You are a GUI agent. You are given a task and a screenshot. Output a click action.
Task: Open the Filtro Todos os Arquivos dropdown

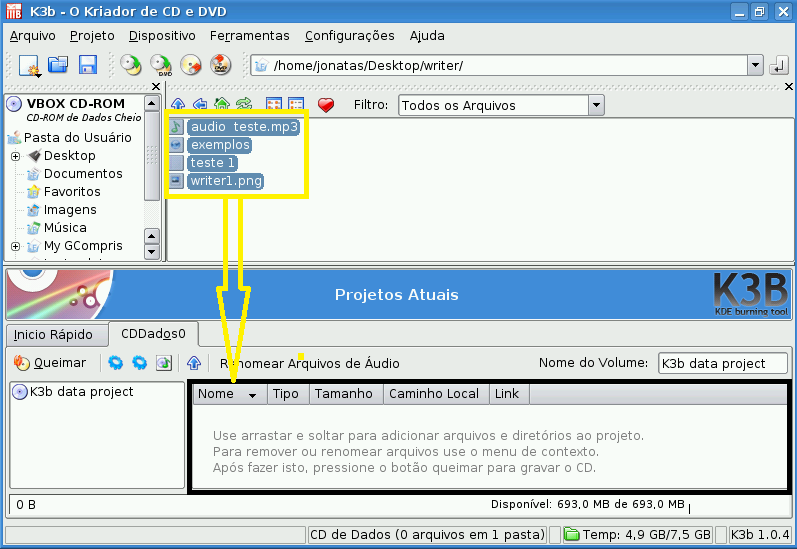tap(596, 105)
